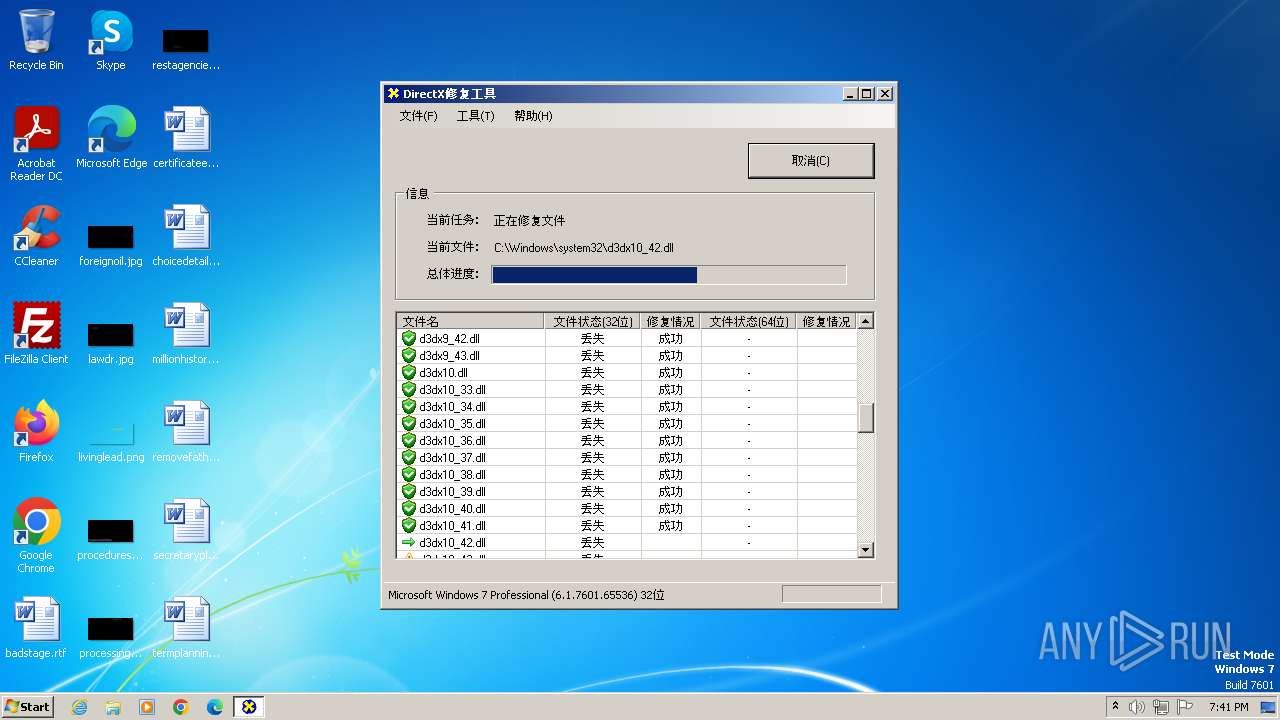Click the taskbar clock
1280x720 pixels.
(x=1228, y=707)
